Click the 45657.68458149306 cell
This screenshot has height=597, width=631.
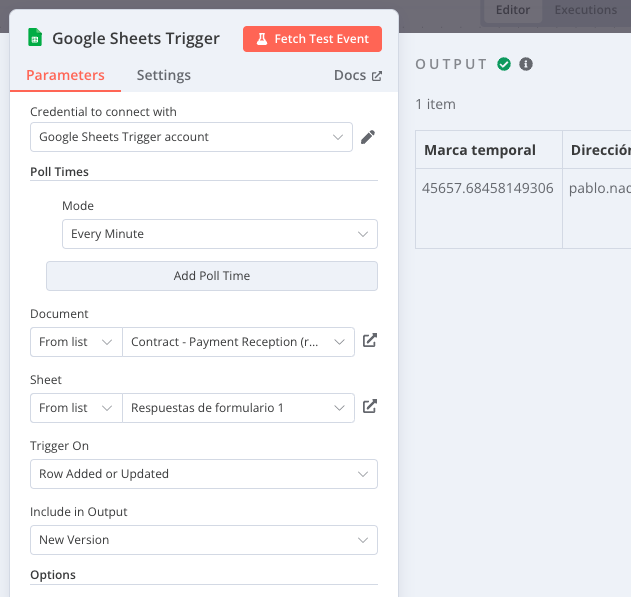click(489, 208)
